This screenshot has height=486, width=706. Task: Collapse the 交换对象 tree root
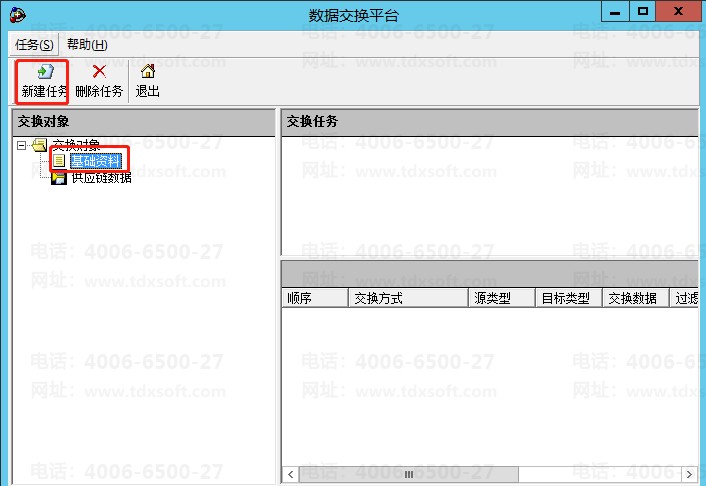(x=21, y=145)
